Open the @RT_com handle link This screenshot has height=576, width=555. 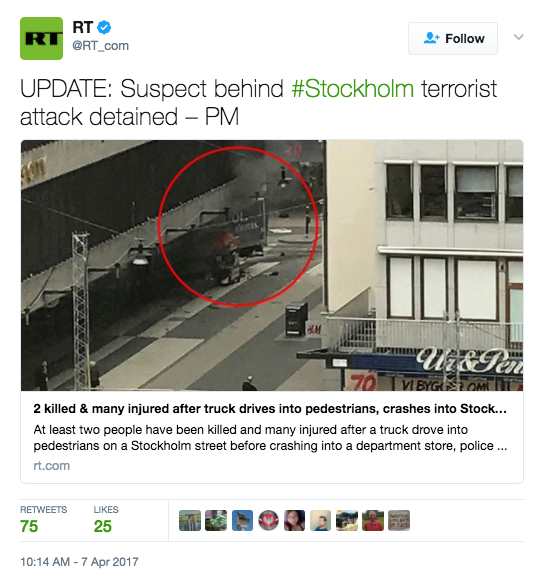pyautogui.click(x=101, y=46)
